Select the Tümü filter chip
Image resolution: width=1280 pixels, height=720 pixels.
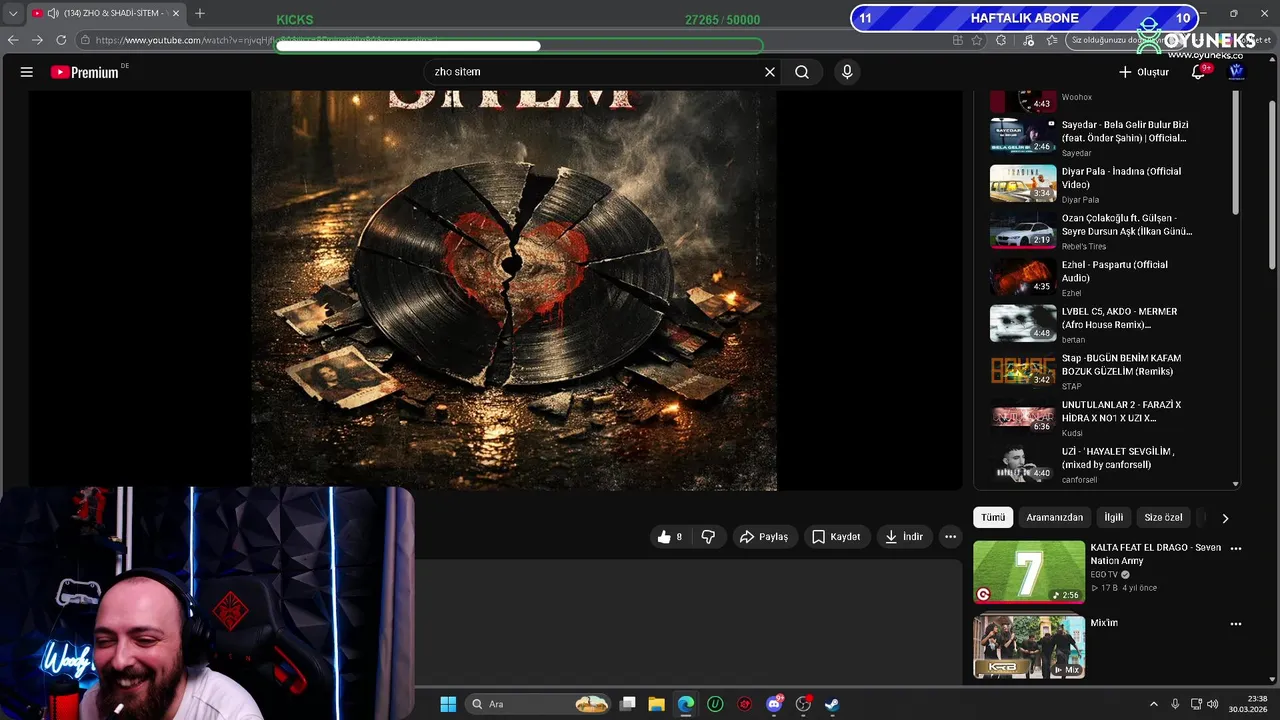click(993, 518)
